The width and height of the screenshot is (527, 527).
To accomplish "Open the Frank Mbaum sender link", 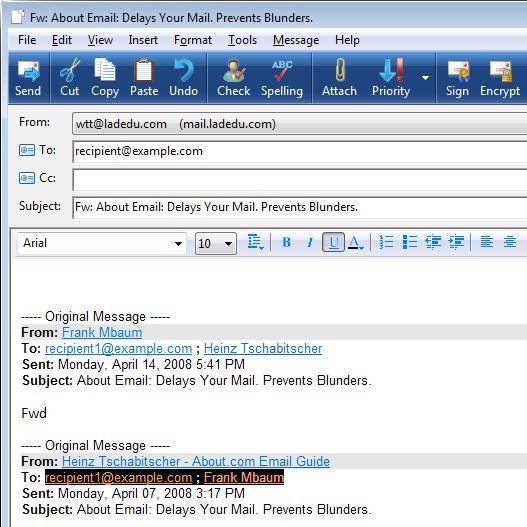I will coord(102,332).
